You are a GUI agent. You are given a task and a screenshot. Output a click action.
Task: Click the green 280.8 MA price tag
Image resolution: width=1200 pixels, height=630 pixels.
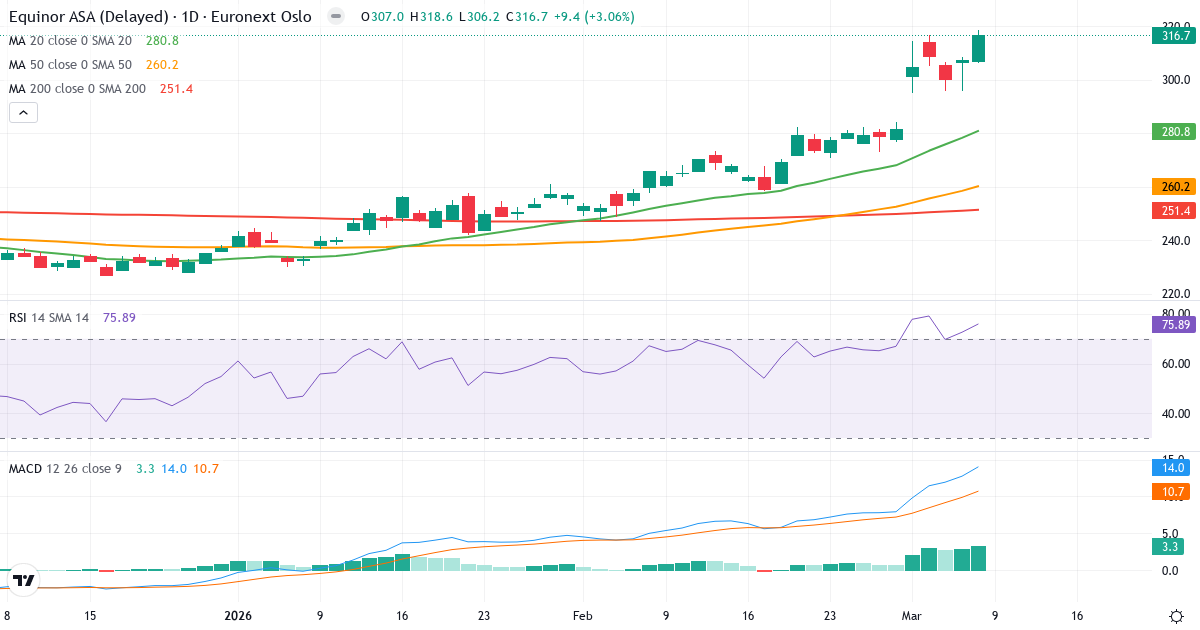1172,131
